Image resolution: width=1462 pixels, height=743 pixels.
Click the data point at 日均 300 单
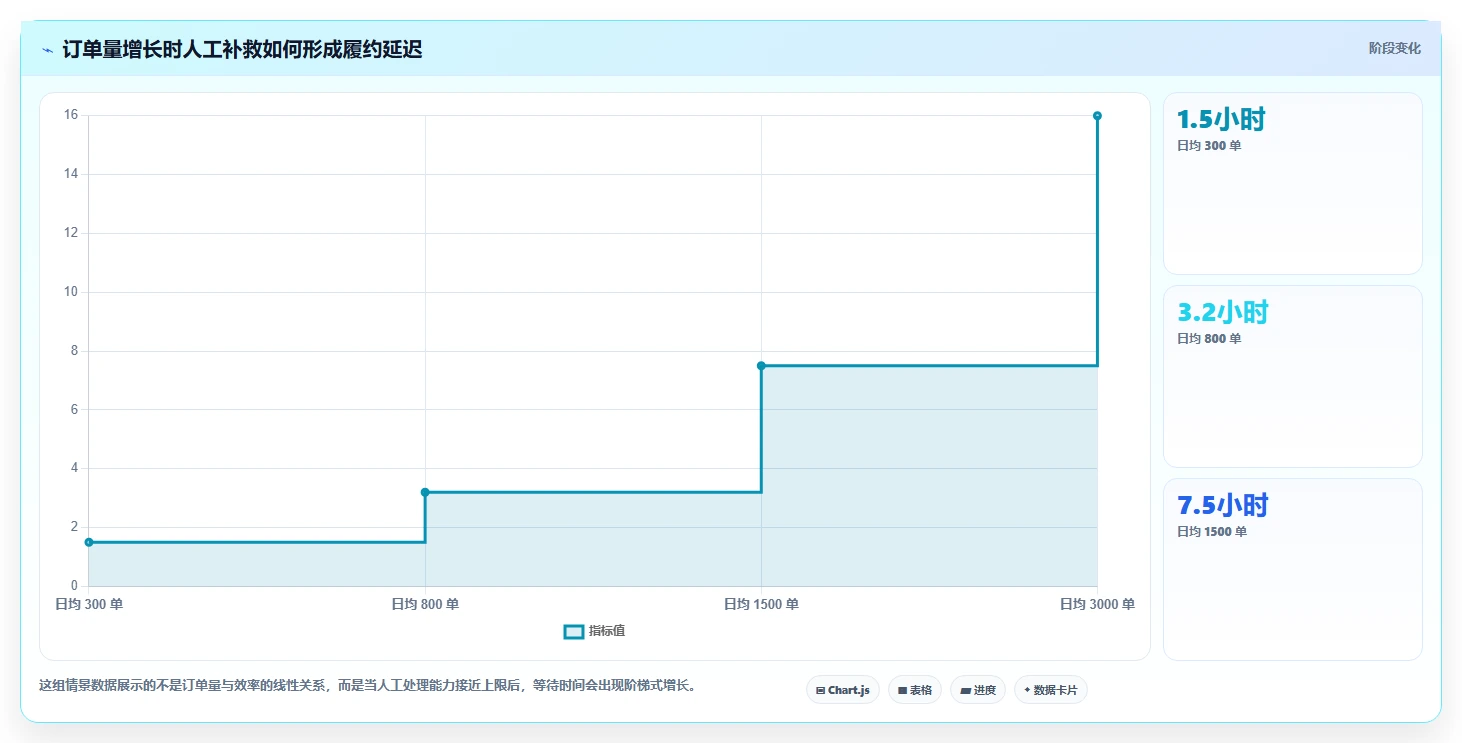(x=89, y=542)
